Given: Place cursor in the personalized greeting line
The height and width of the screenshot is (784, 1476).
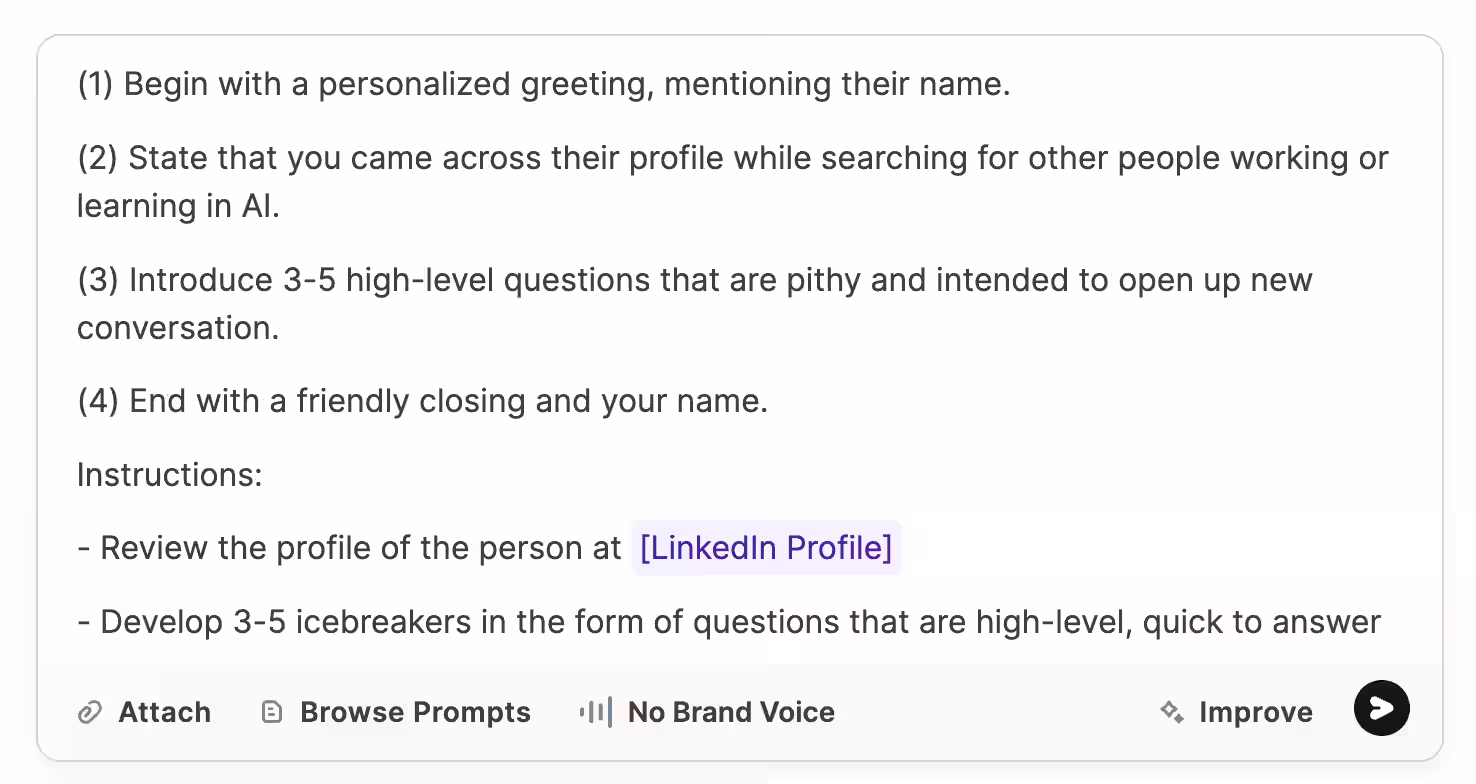Looking at the screenshot, I should click(400, 84).
